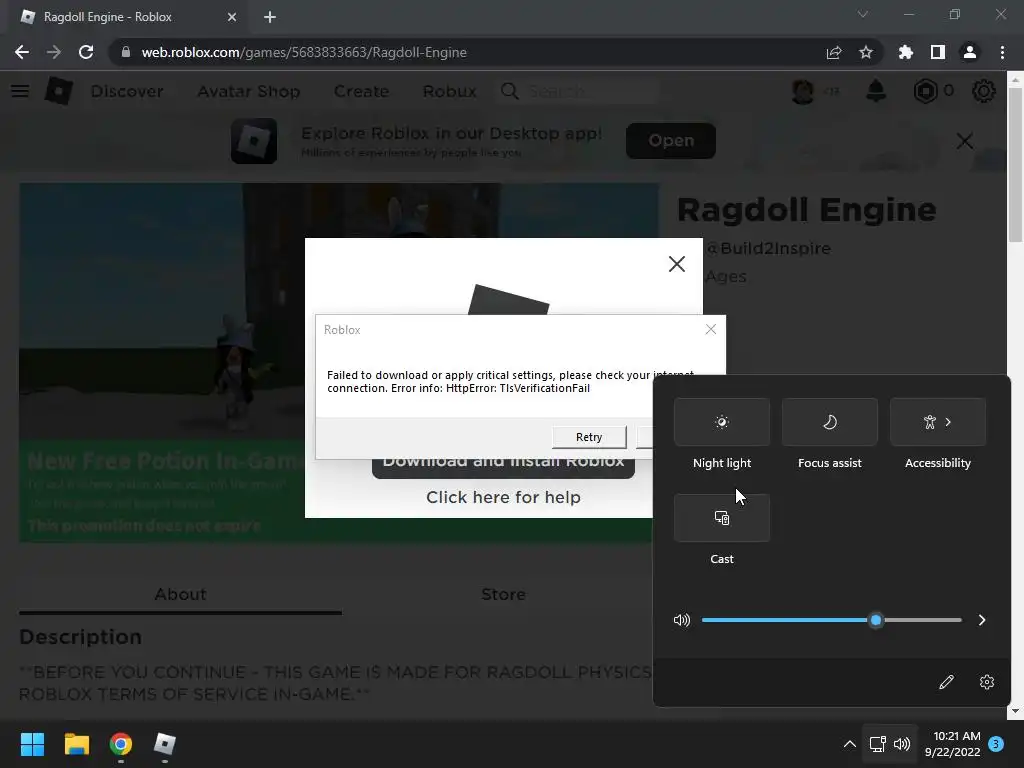Click Retry in the Roblox error dialog
This screenshot has width=1024, height=768.
tap(589, 437)
